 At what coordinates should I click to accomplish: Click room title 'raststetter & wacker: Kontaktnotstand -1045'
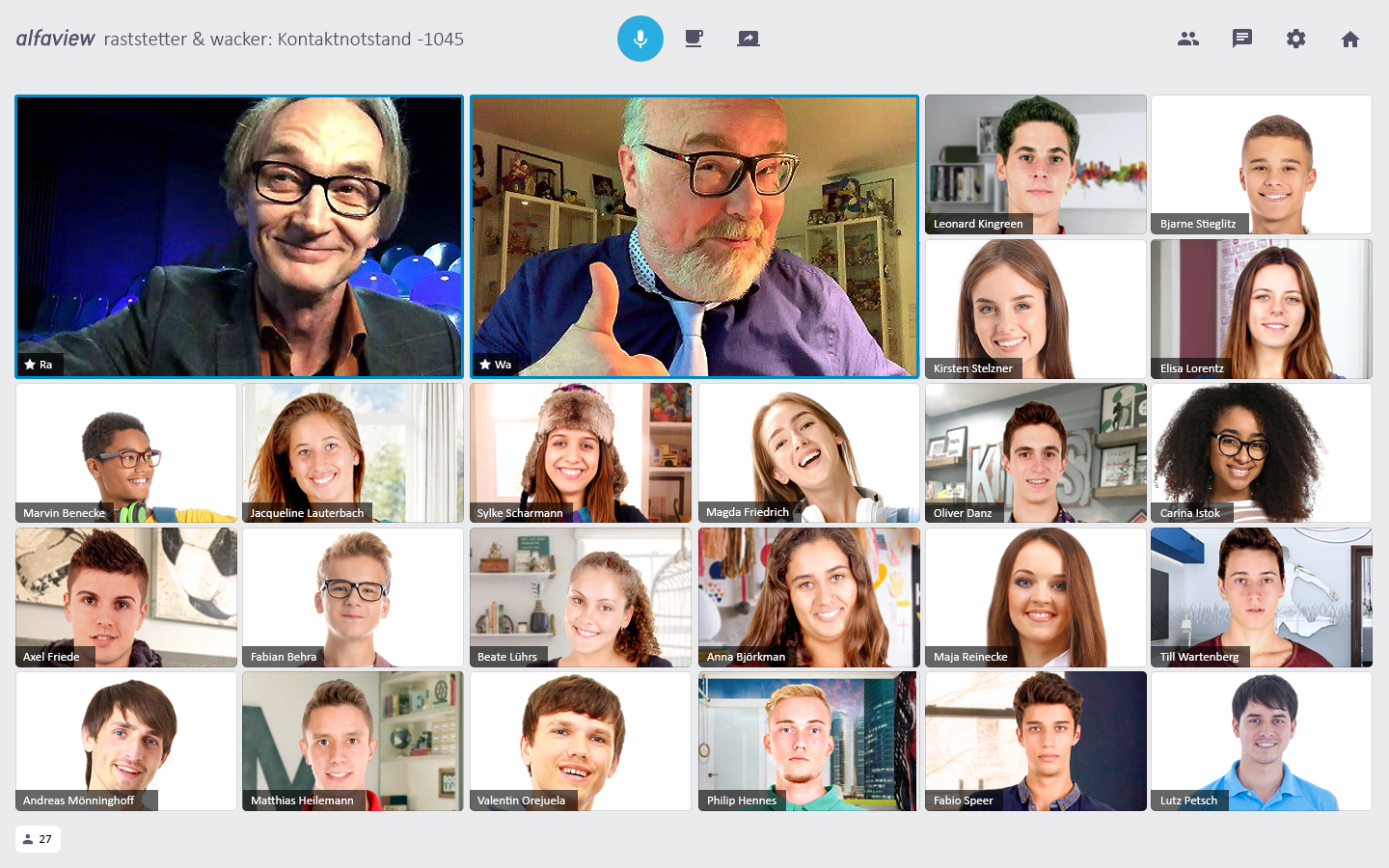(x=284, y=40)
